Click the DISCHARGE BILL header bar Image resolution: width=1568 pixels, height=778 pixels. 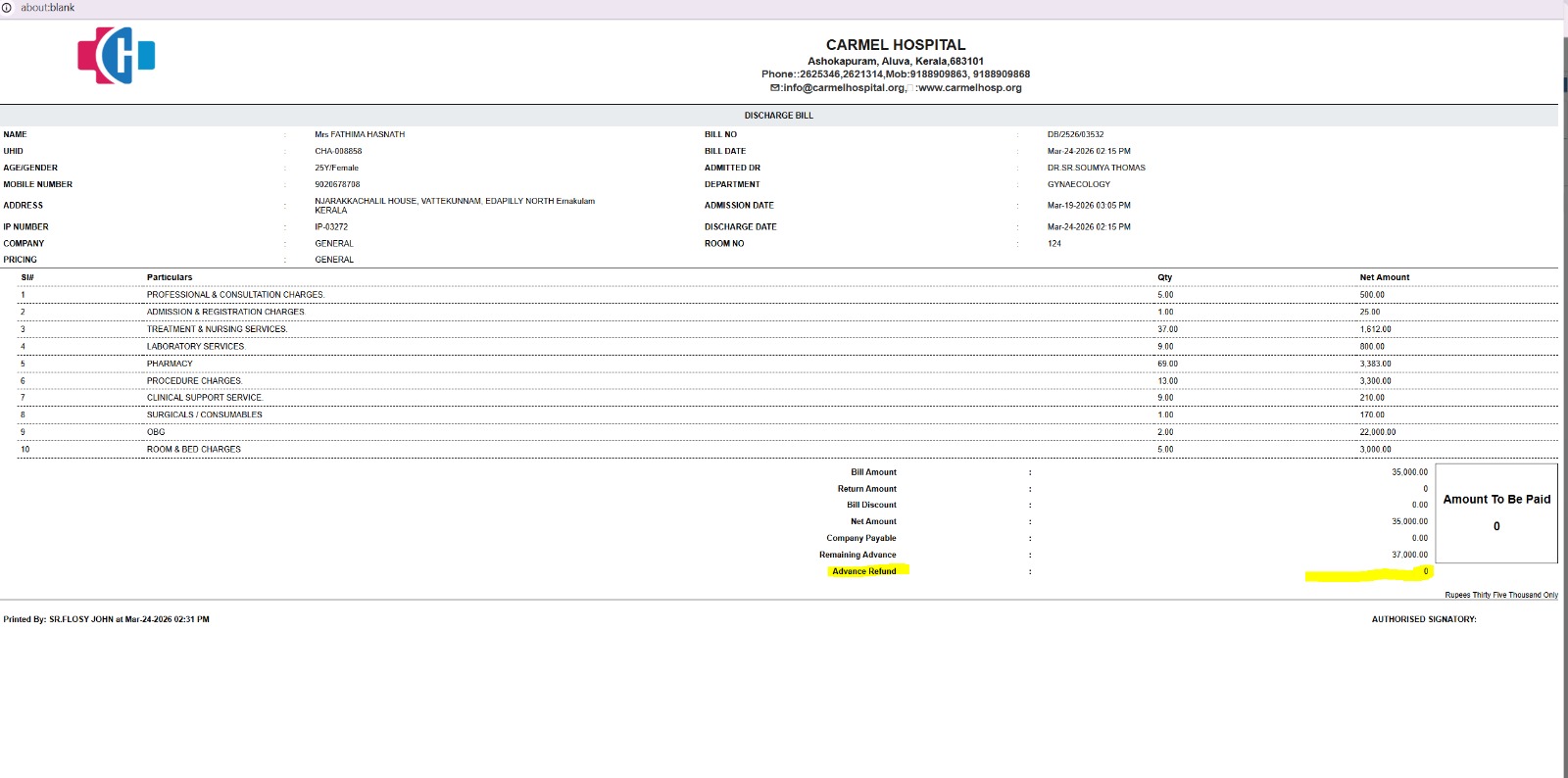click(x=778, y=116)
